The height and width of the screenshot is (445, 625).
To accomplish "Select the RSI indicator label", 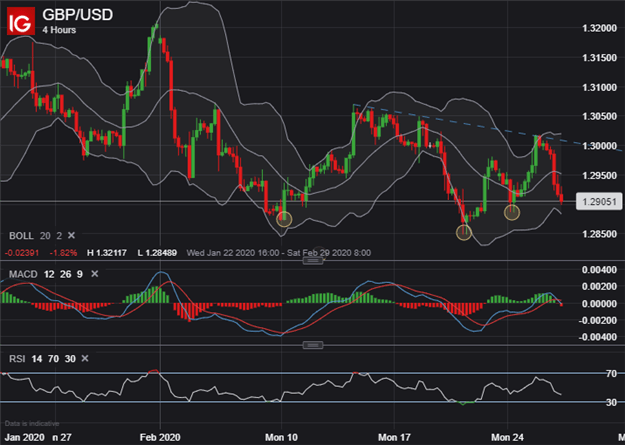I will pos(17,359).
